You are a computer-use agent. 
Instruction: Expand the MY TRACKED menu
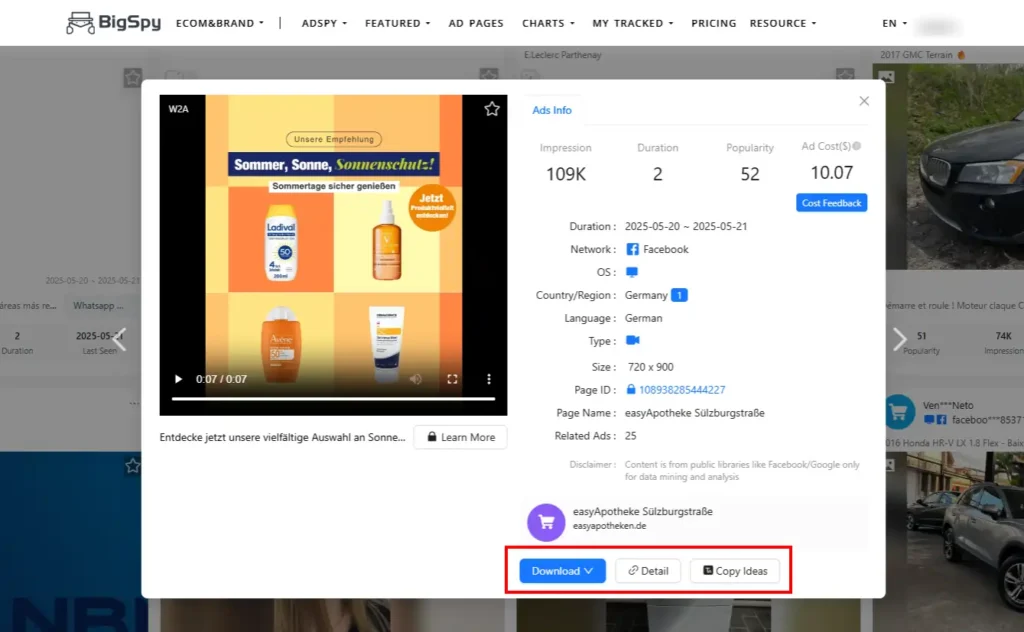(x=633, y=23)
